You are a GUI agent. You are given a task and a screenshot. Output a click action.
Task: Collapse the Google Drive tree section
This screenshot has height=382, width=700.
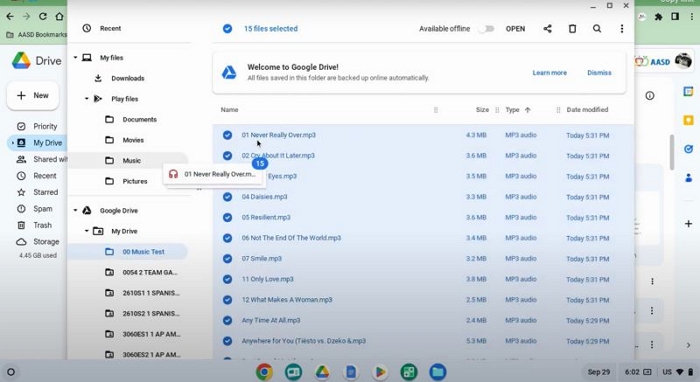tap(75, 210)
